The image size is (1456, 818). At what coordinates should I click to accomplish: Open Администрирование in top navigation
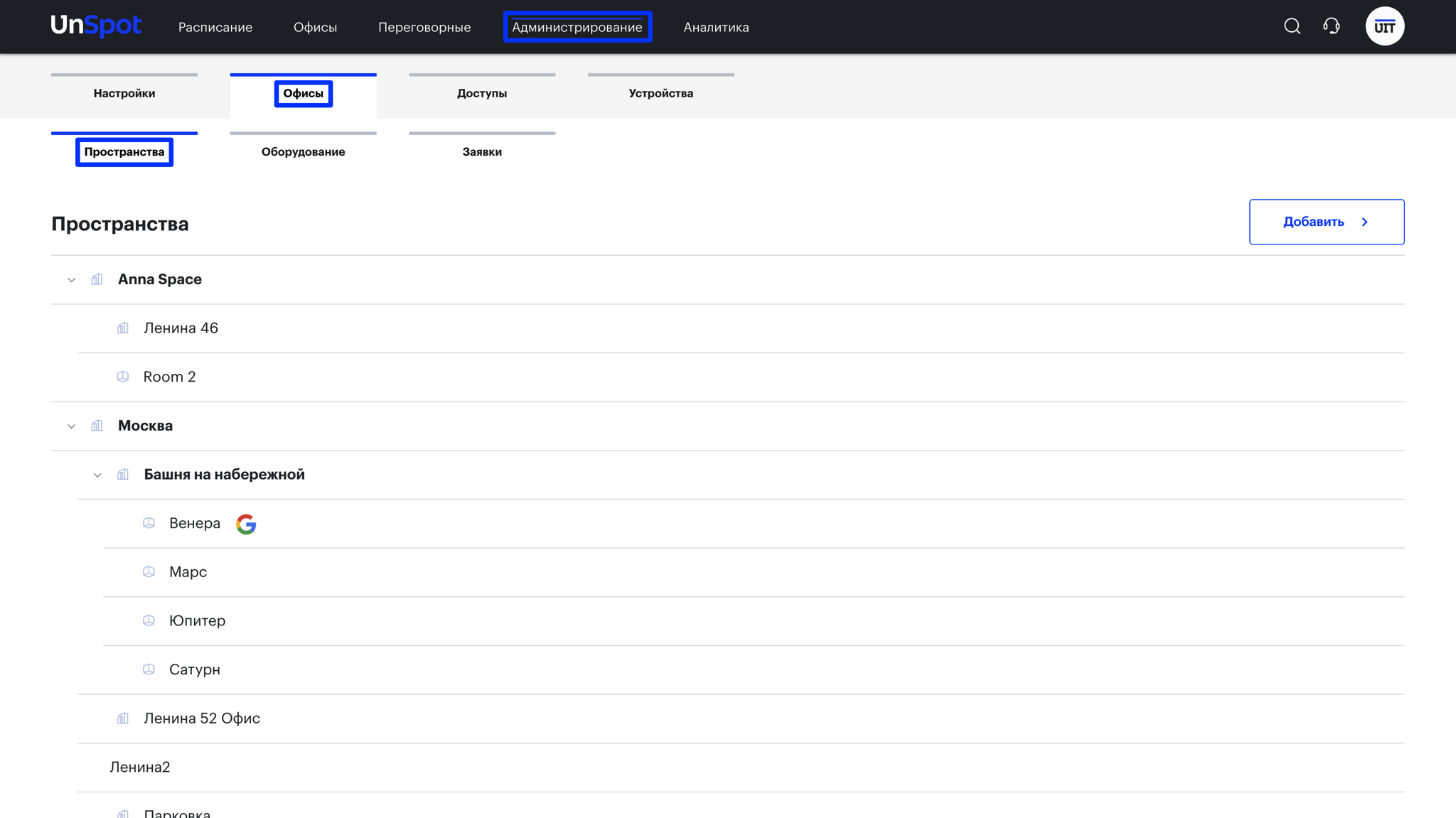pos(577,27)
